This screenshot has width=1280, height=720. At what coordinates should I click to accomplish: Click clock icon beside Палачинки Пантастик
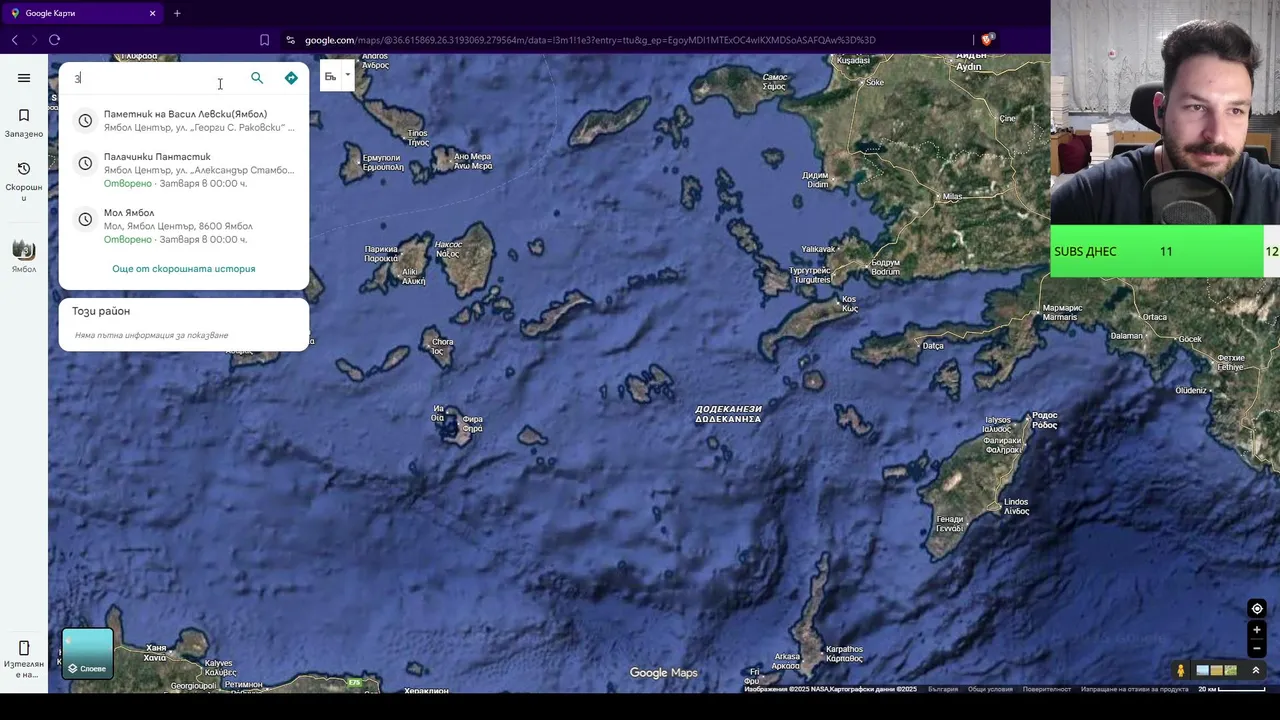[85, 163]
